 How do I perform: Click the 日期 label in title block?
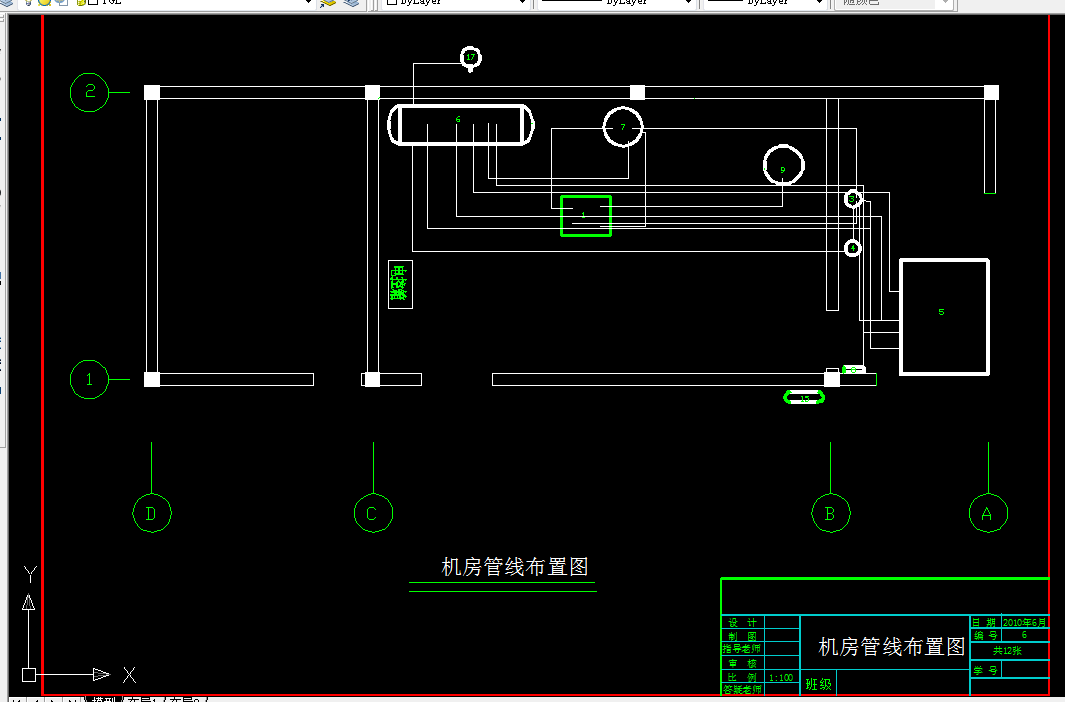coord(984,622)
